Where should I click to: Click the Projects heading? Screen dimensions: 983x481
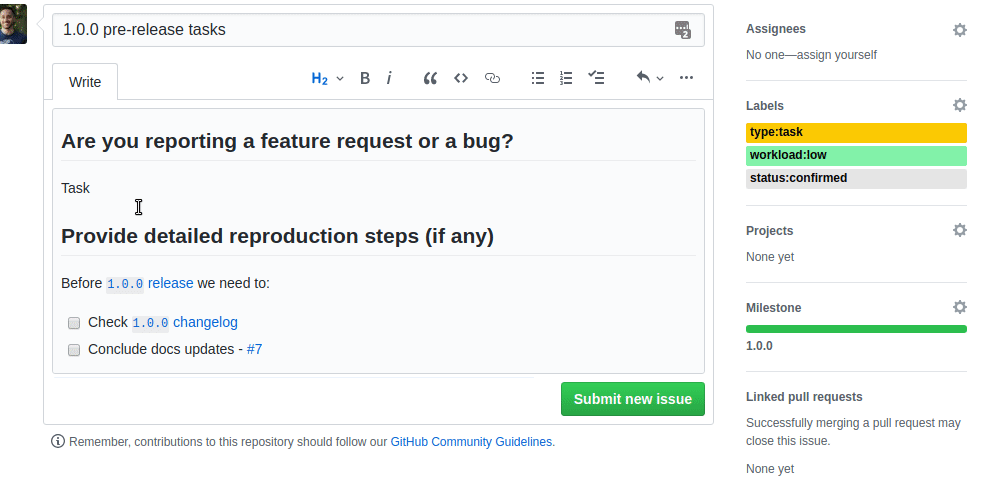click(769, 231)
